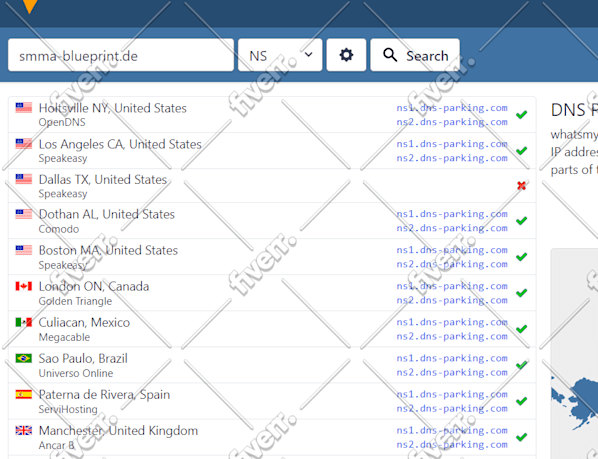The width and height of the screenshot is (598, 459).
Task: Click the red X for Dallas TX
Action: pos(521,186)
